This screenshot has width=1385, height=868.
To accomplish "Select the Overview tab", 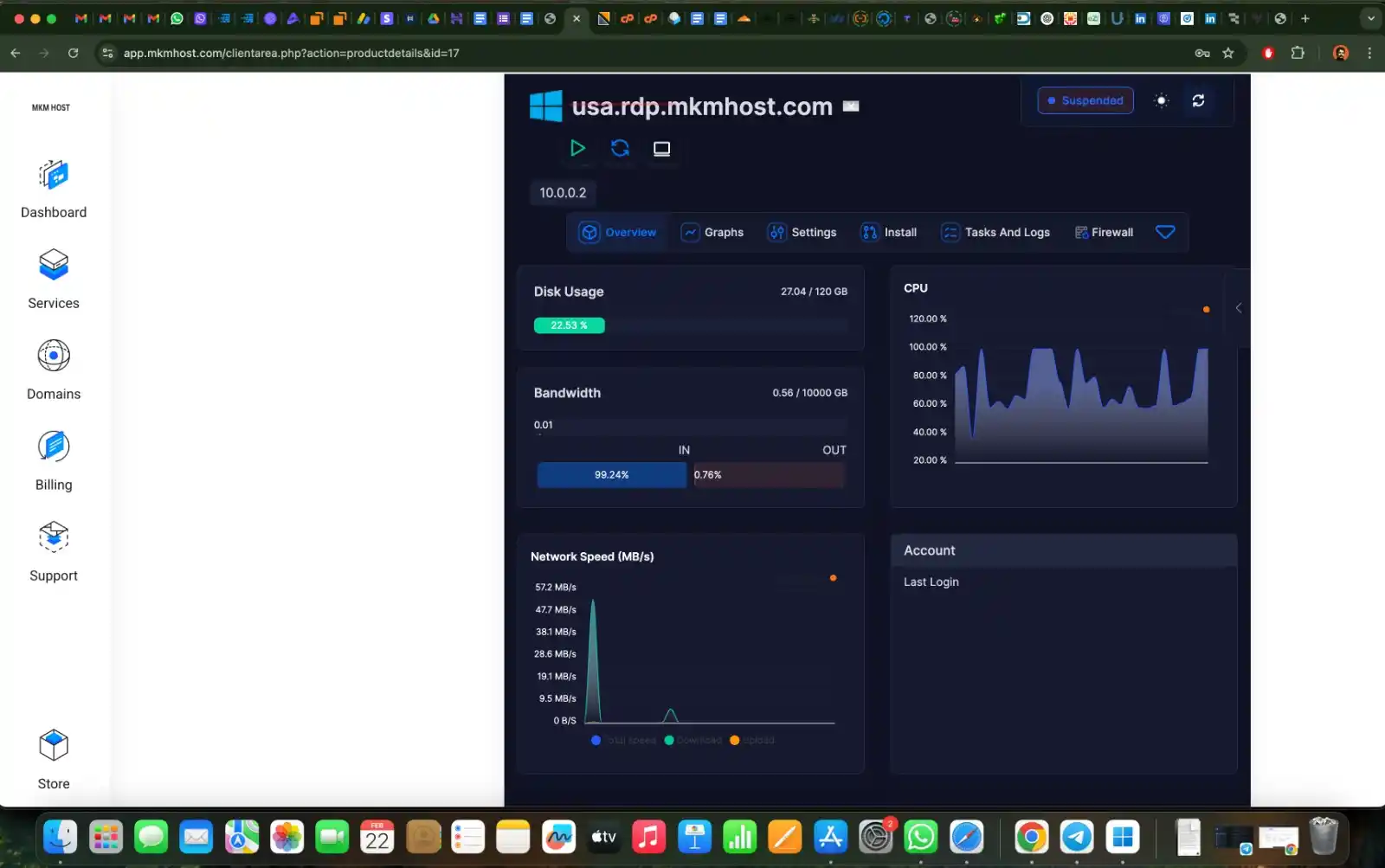I will [618, 232].
